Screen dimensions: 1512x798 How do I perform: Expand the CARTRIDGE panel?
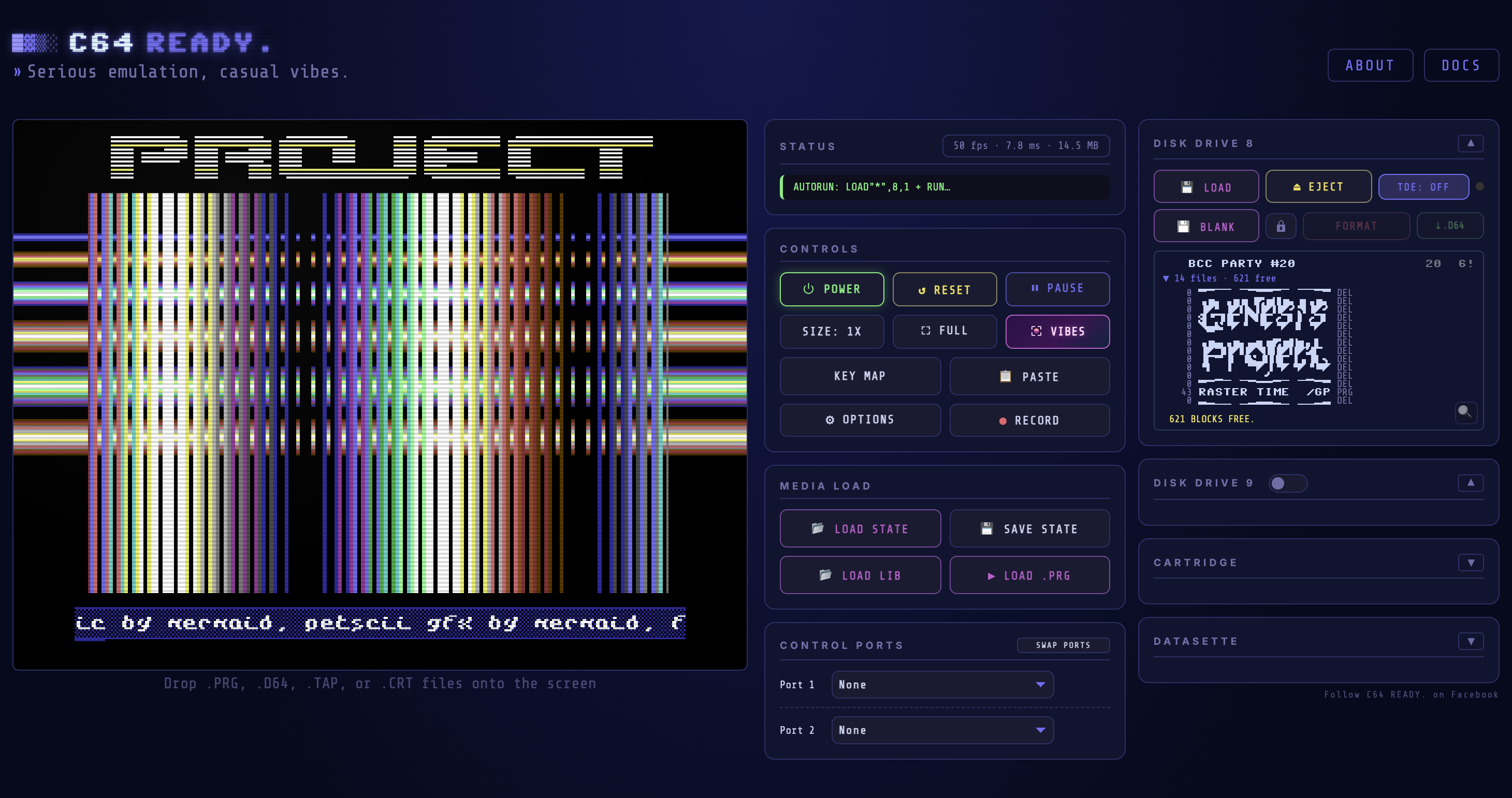click(1471, 562)
